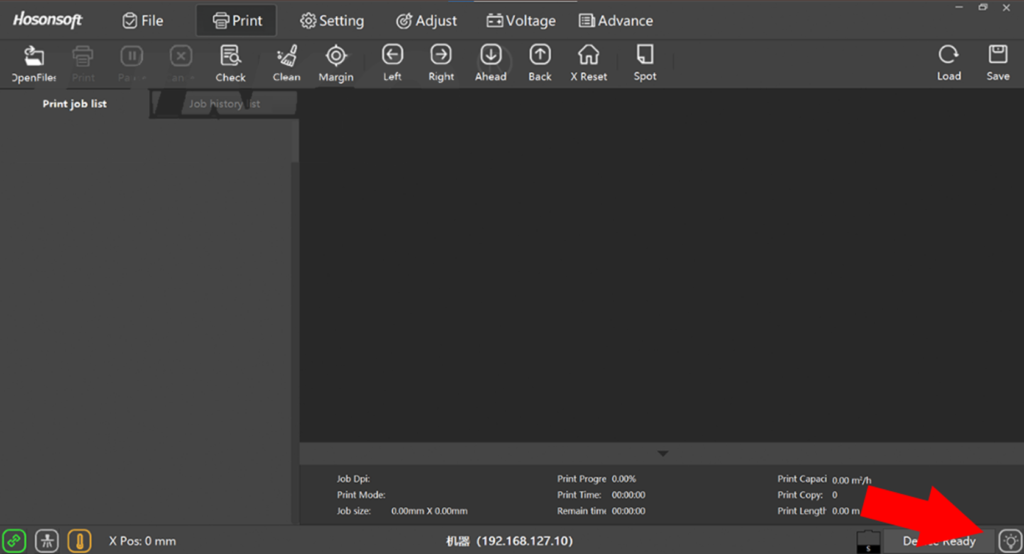Click the person status icon
This screenshot has width=1024, height=554.
click(x=46, y=541)
